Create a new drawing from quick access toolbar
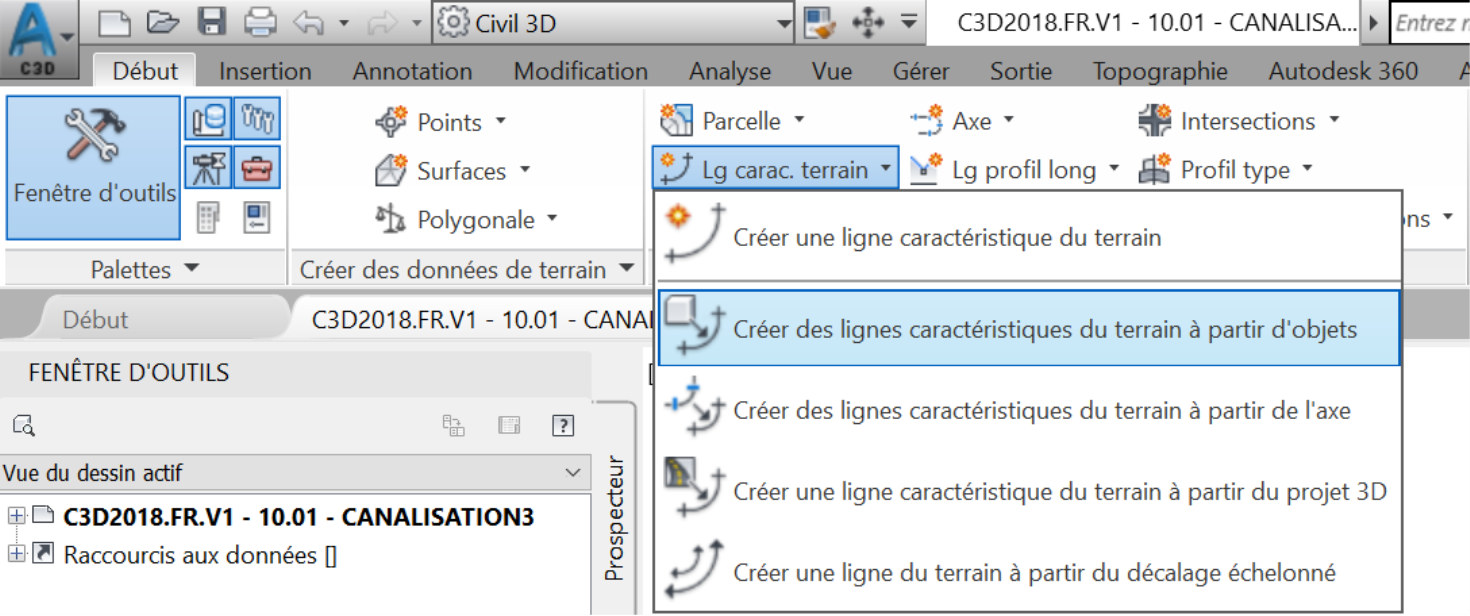Viewport: 1470px width, 616px height. click(x=116, y=23)
